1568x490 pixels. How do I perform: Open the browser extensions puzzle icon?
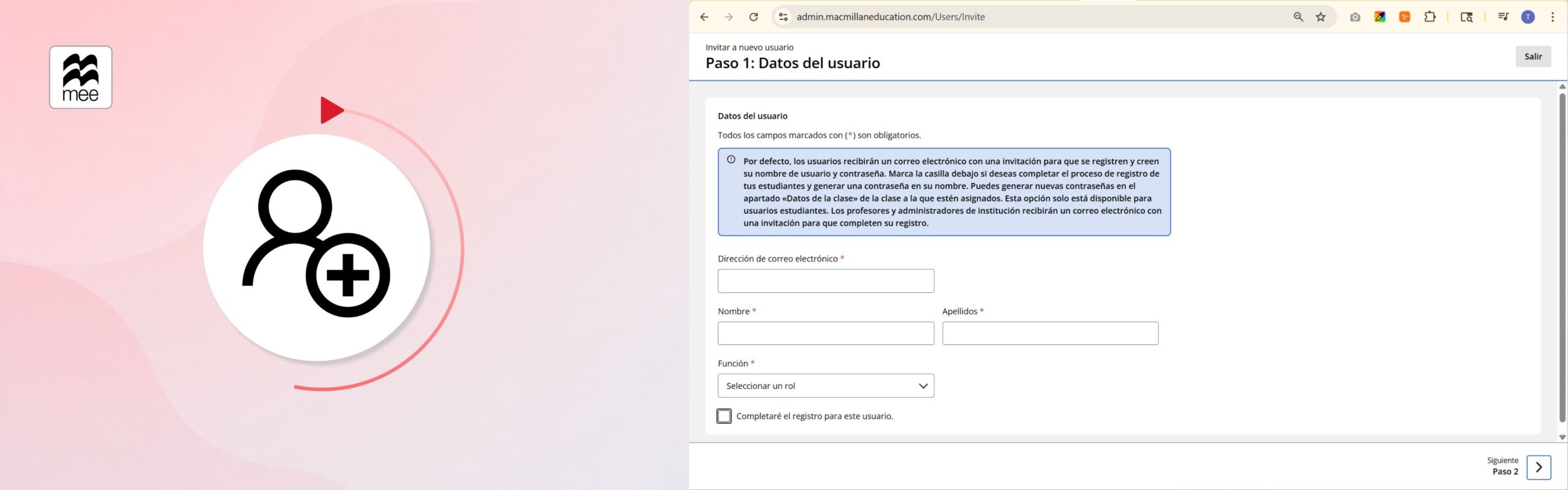(1430, 17)
